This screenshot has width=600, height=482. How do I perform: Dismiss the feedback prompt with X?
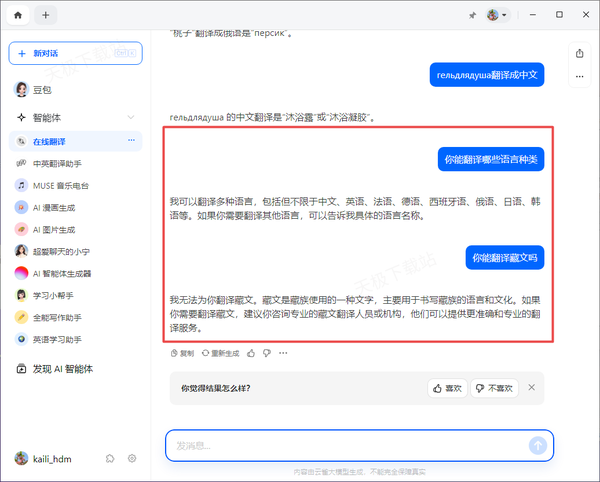[x=531, y=387]
